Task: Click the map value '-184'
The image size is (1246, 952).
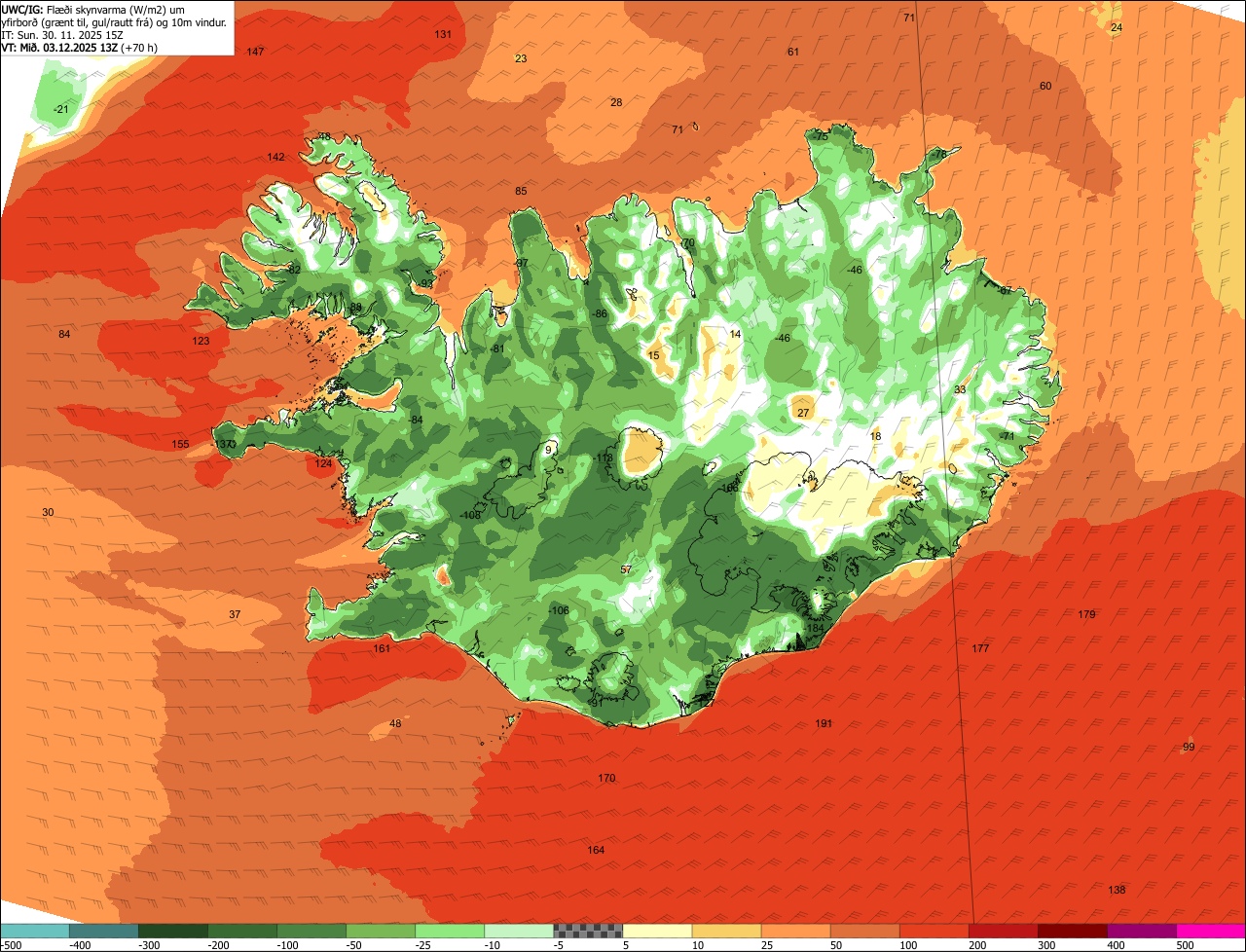Action: tap(814, 629)
